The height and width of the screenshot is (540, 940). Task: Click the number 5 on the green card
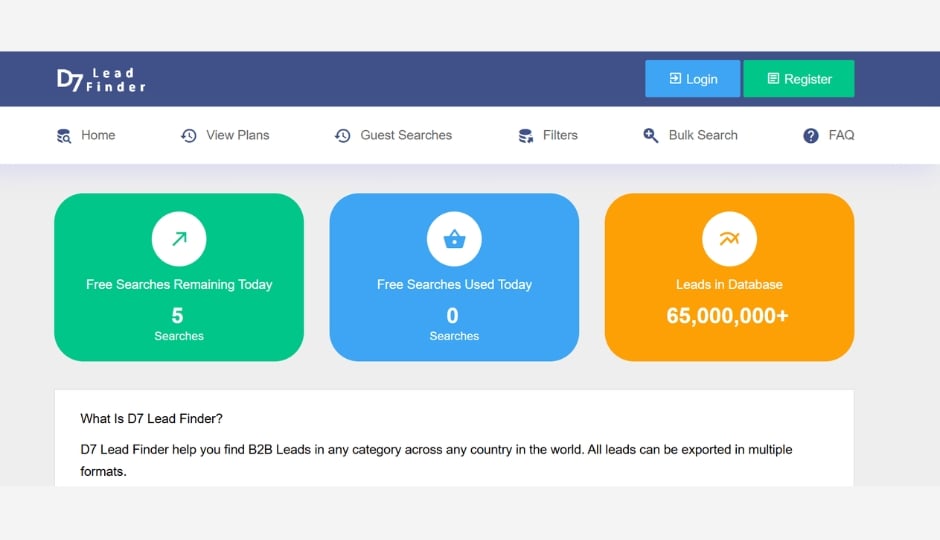(177, 315)
